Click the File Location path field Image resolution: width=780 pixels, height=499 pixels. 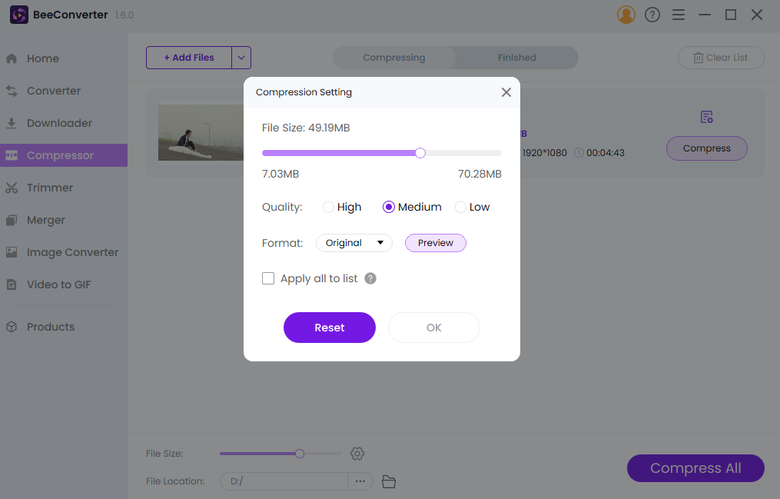point(284,481)
